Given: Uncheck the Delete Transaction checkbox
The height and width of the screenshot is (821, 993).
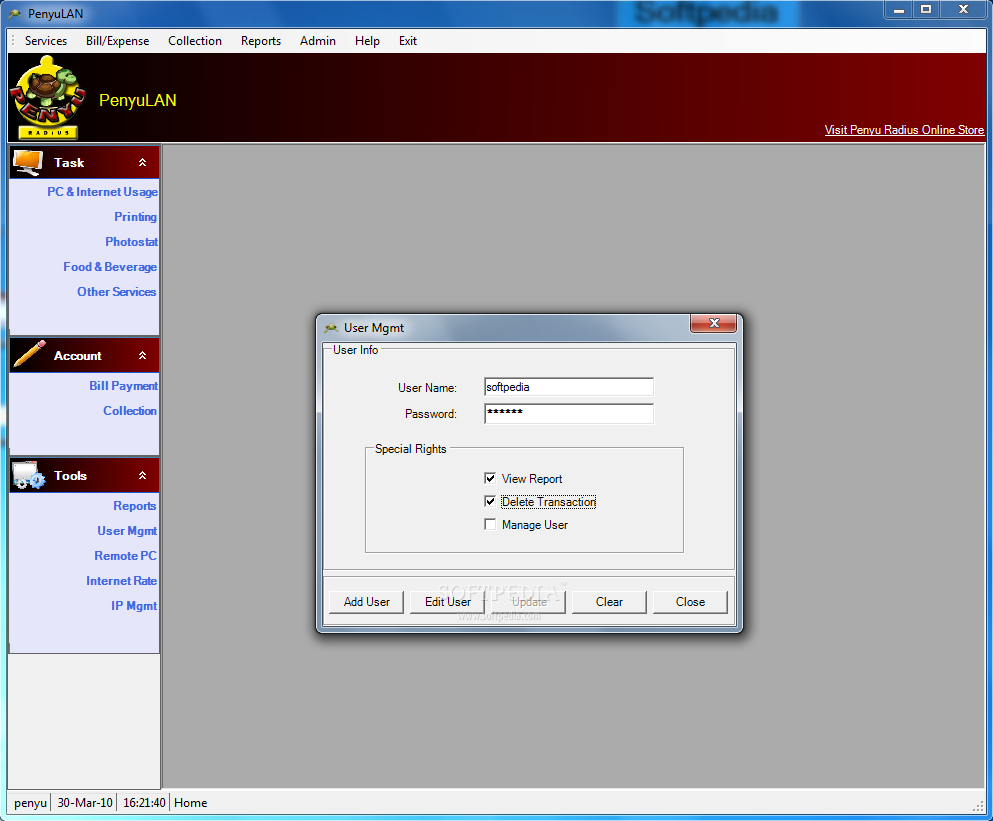Looking at the screenshot, I should (490, 501).
